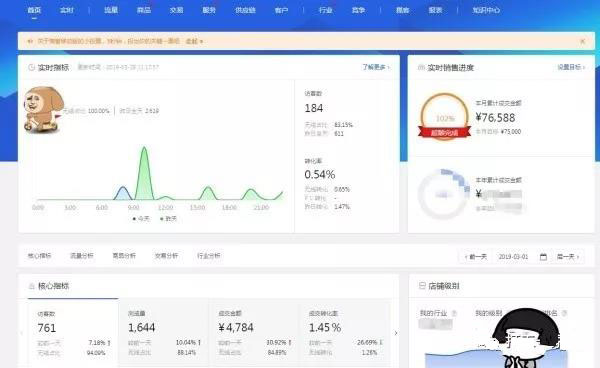Select the 客户 navigation tab
The height and width of the screenshot is (368, 600).
point(281,10)
